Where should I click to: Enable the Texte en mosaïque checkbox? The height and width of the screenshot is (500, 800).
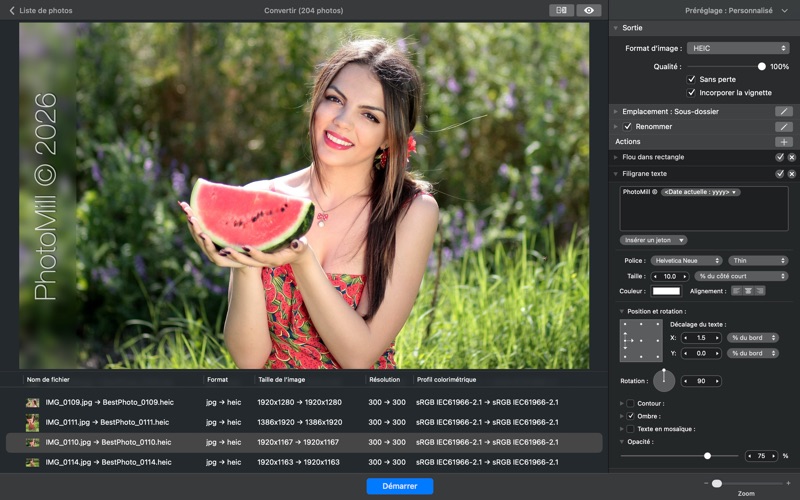pos(630,429)
